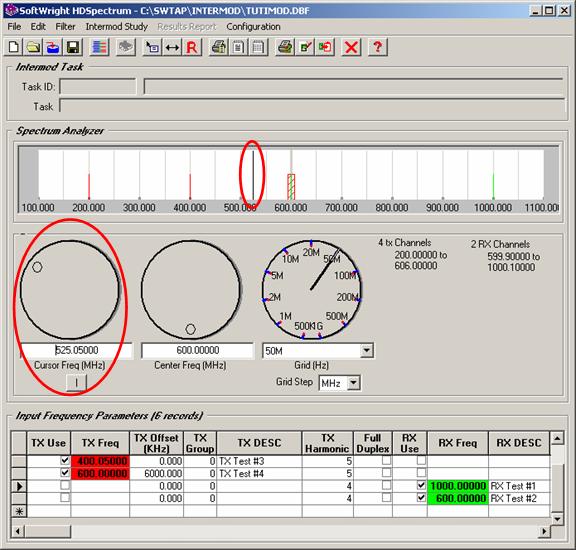Click the table horizontal scrollbar right arrow

(x=544, y=531)
